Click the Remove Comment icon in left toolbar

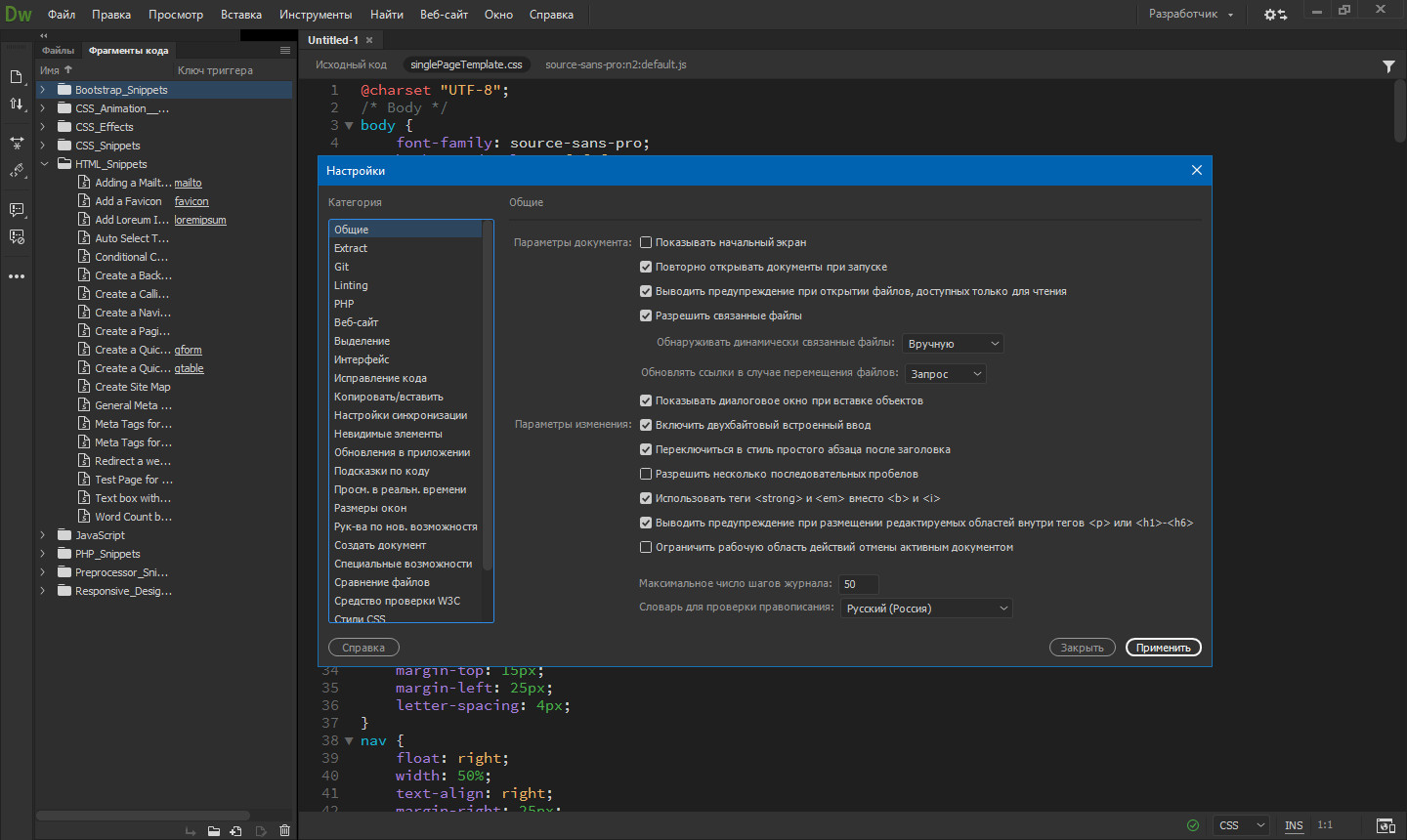17,237
